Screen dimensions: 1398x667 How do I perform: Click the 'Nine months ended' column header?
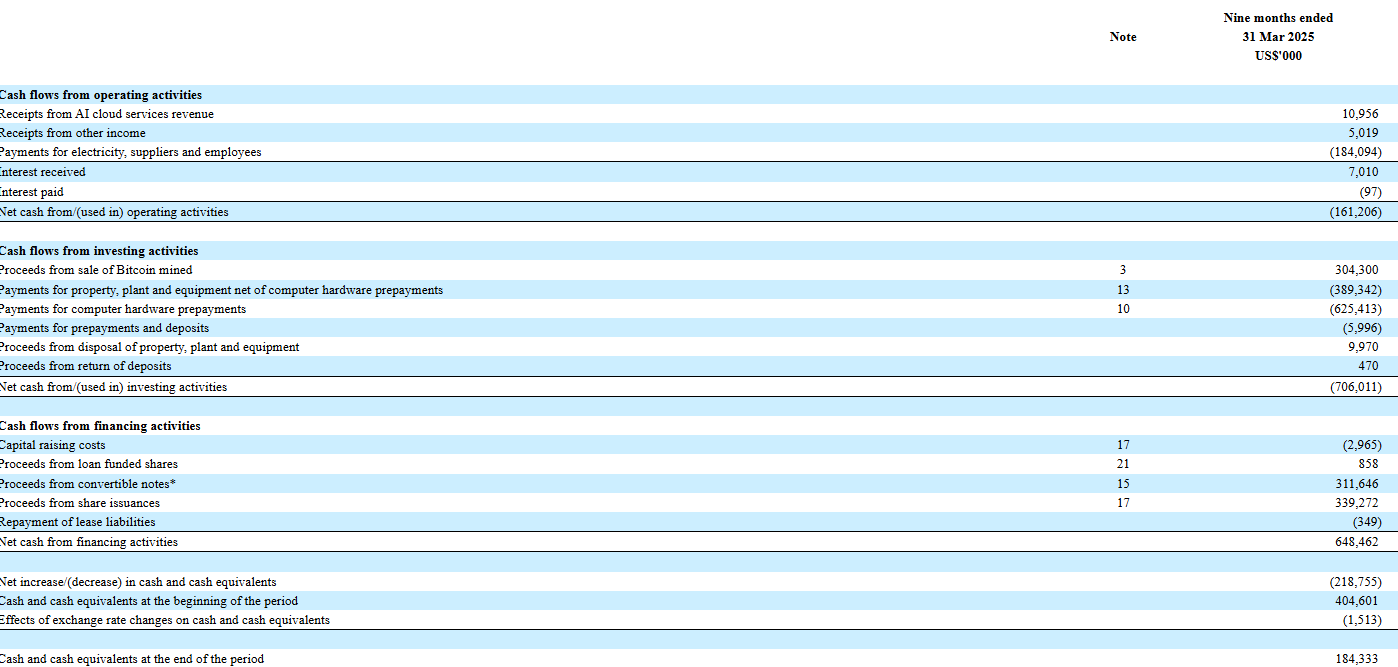tap(1277, 18)
